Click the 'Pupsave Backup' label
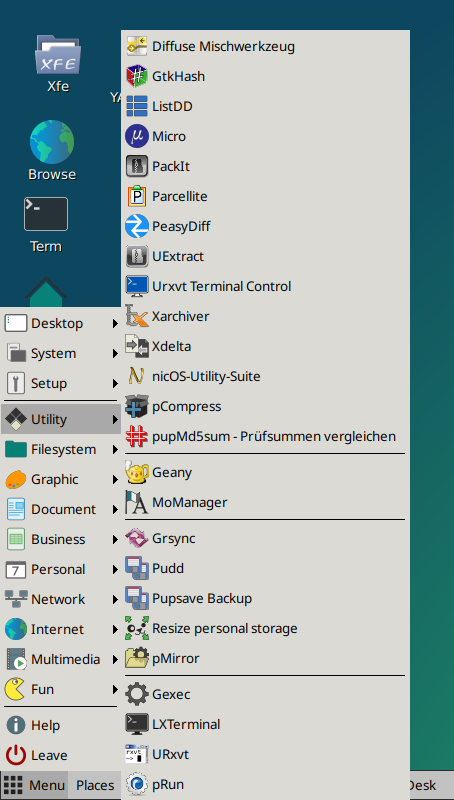Viewport: 454px width, 800px height. 202,598
